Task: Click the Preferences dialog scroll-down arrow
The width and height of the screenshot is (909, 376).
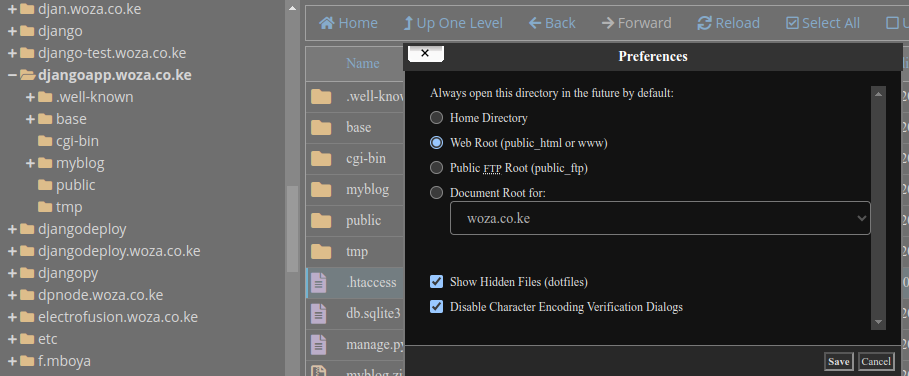Action: pos(878,322)
